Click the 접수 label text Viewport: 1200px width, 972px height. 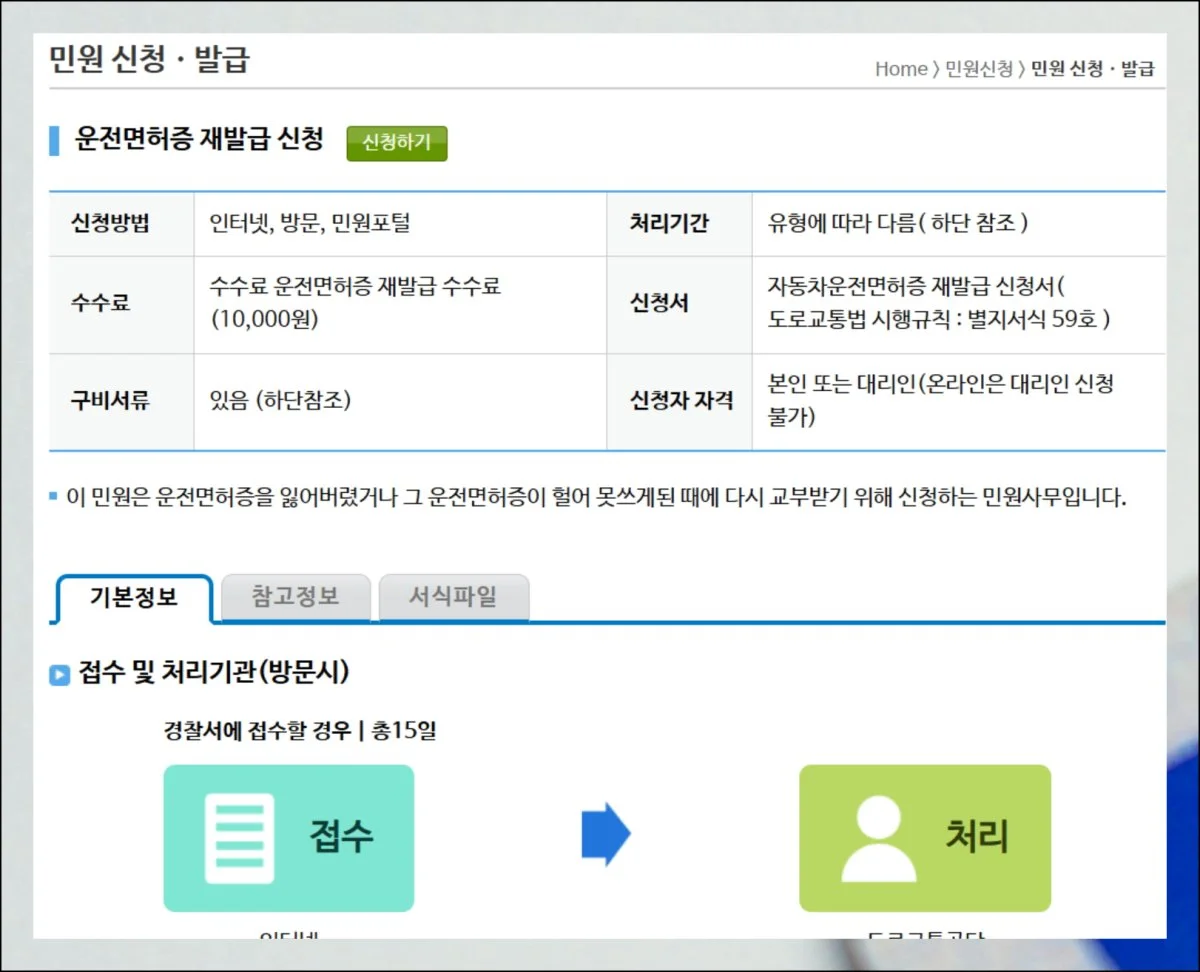point(341,836)
